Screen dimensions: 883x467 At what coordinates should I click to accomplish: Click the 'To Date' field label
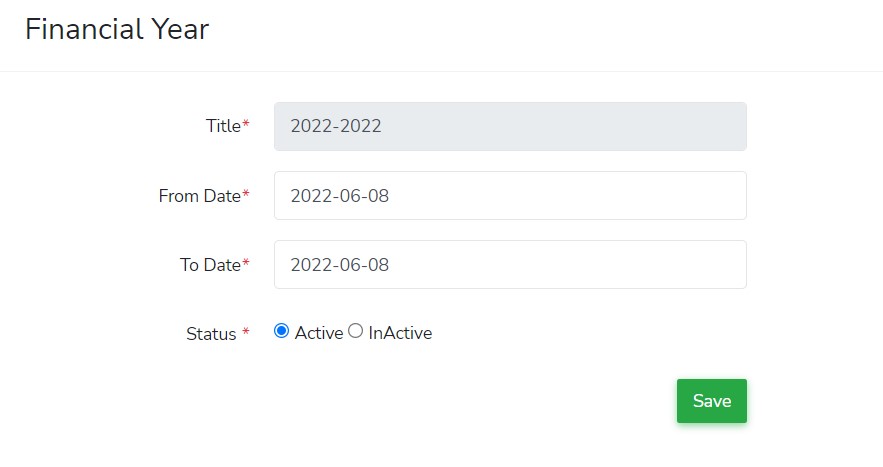210,265
